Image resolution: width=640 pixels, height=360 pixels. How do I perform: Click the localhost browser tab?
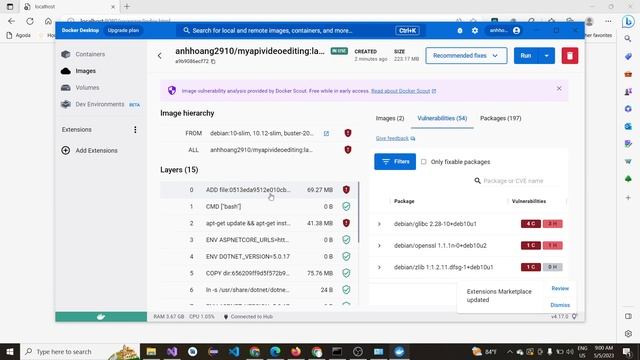pyautogui.click(x=69, y=7)
